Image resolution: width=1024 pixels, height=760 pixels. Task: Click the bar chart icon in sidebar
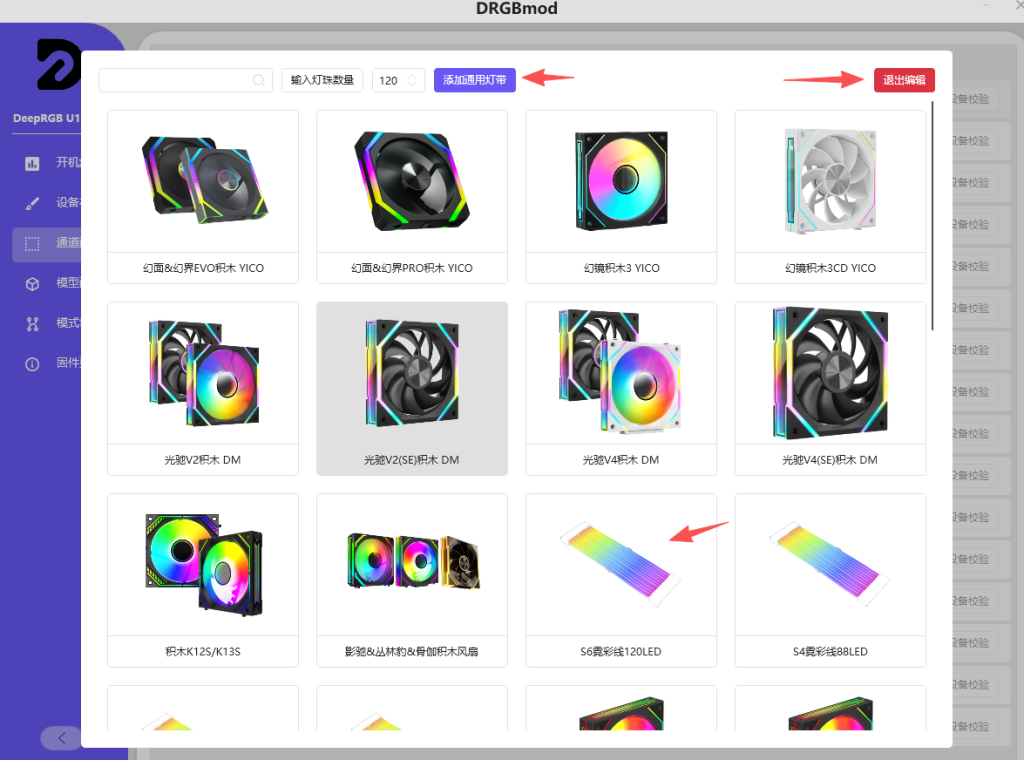32,163
